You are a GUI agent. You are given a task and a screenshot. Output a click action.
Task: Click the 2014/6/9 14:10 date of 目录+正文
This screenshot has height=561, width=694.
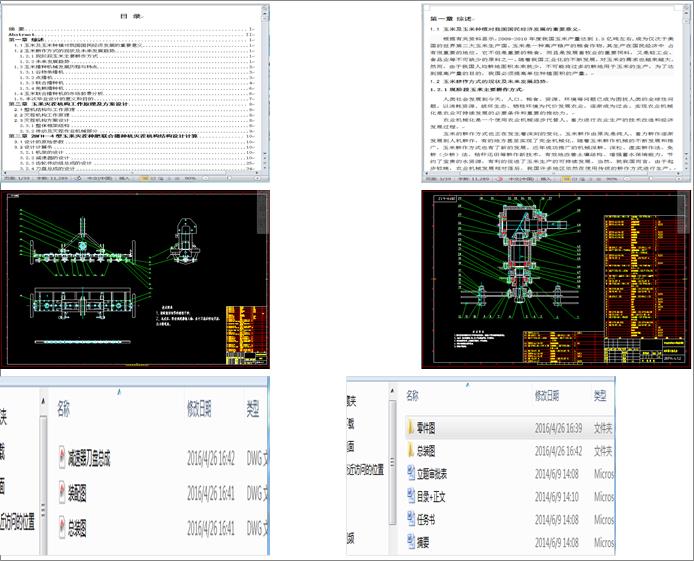click(557, 497)
